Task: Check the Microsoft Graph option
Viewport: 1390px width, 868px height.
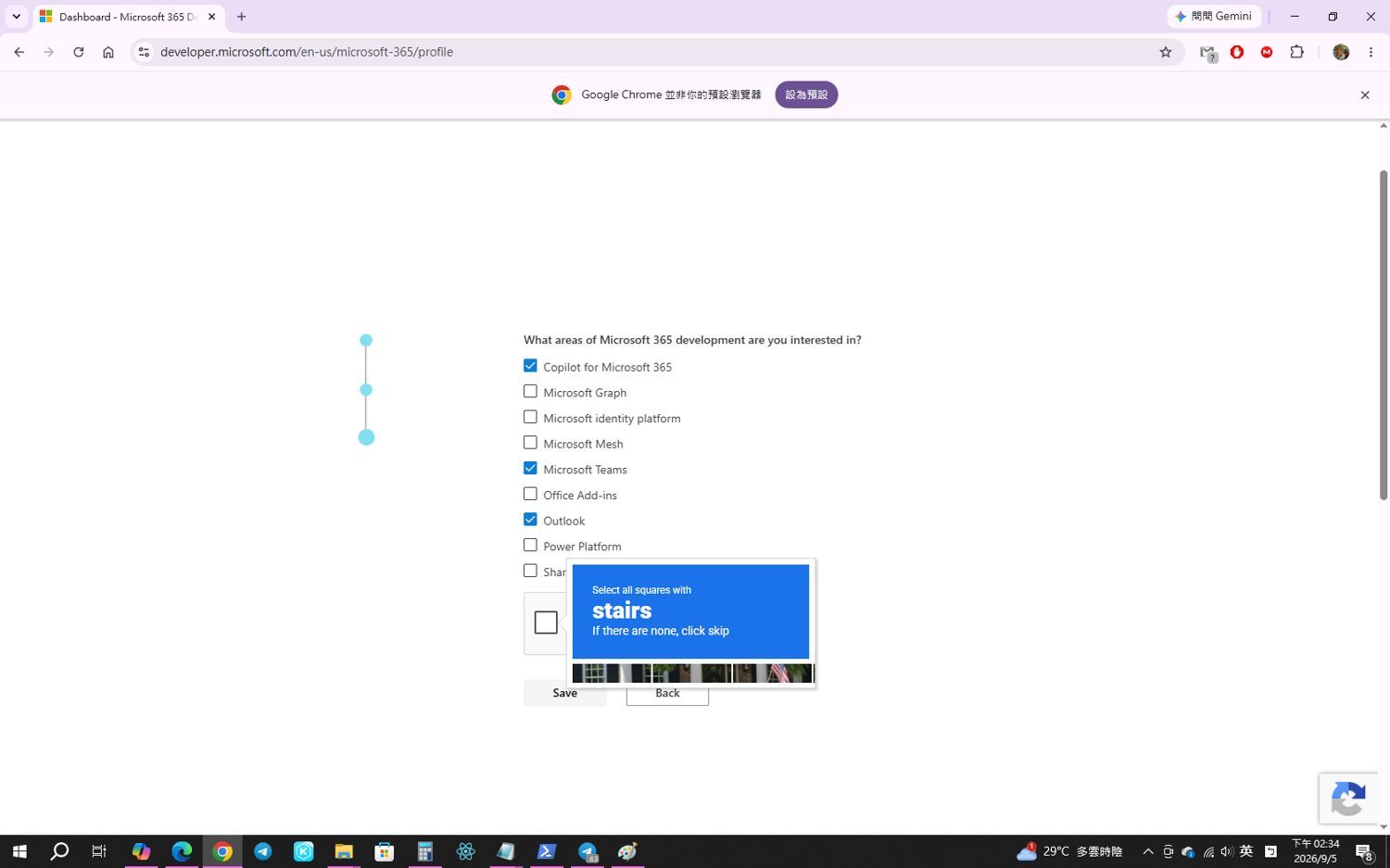Action: coord(530,392)
